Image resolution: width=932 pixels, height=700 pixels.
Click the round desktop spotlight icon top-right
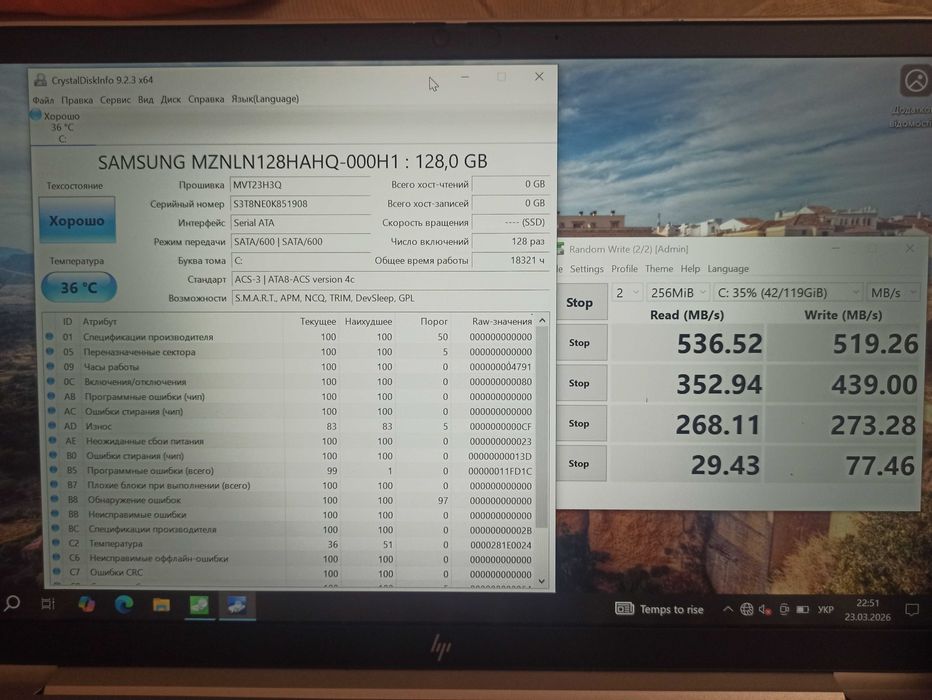point(915,81)
